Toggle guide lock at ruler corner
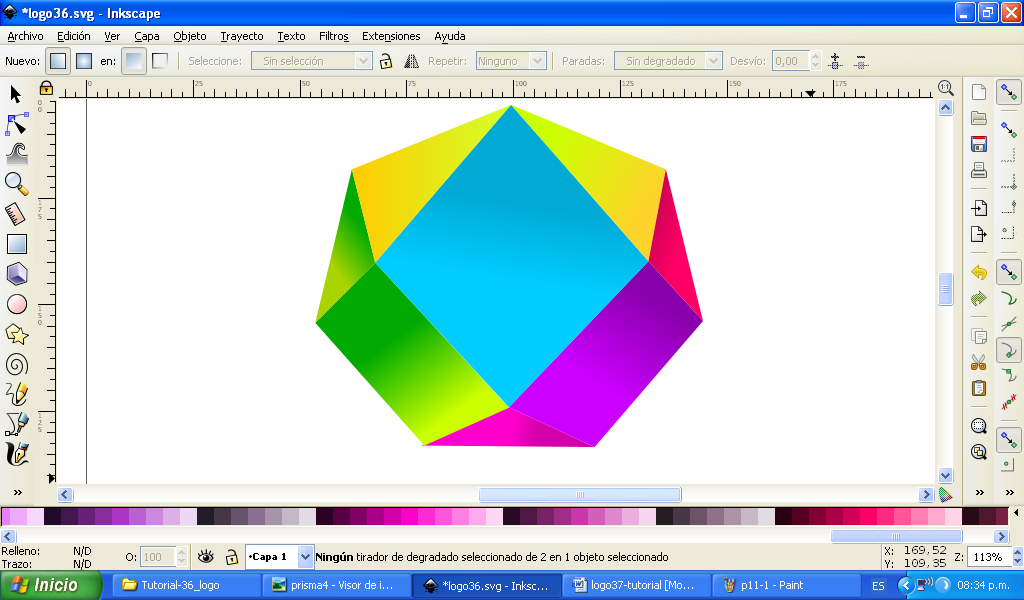1024x600 pixels. [46, 87]
